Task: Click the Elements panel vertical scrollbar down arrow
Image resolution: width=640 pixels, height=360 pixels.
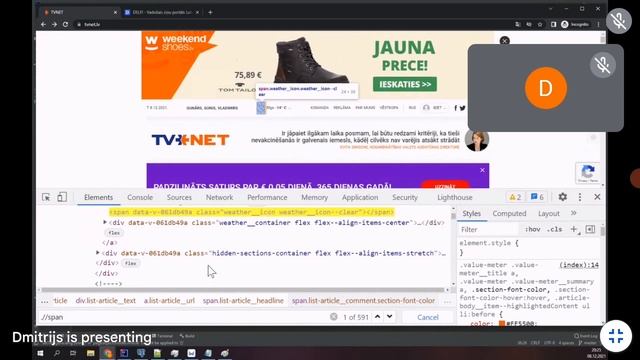Action: 453,284
